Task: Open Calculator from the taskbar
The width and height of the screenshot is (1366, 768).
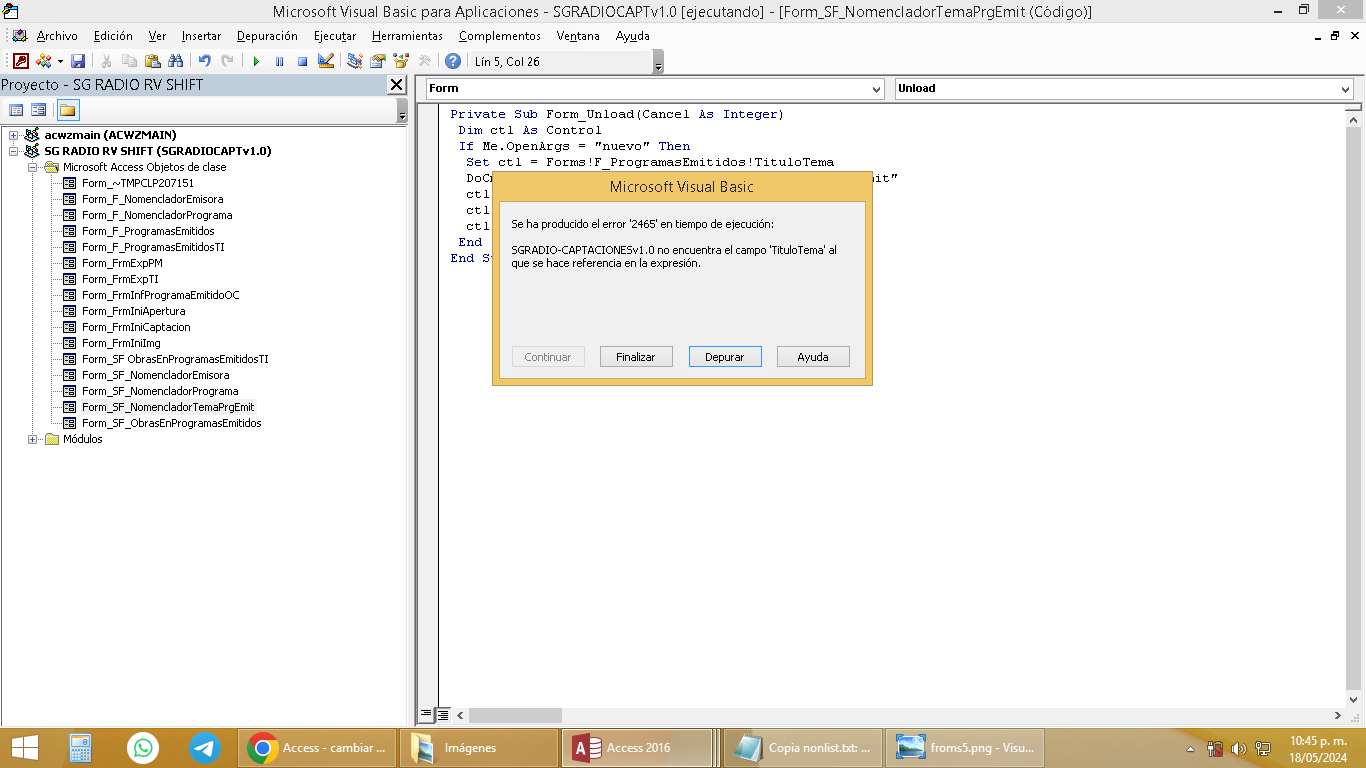Action: click(81, 748)
